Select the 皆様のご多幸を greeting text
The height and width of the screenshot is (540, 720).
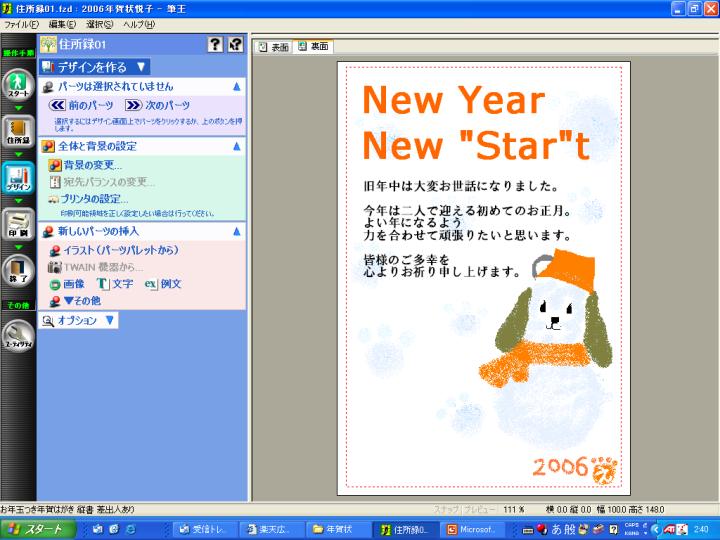coord(442,266)
